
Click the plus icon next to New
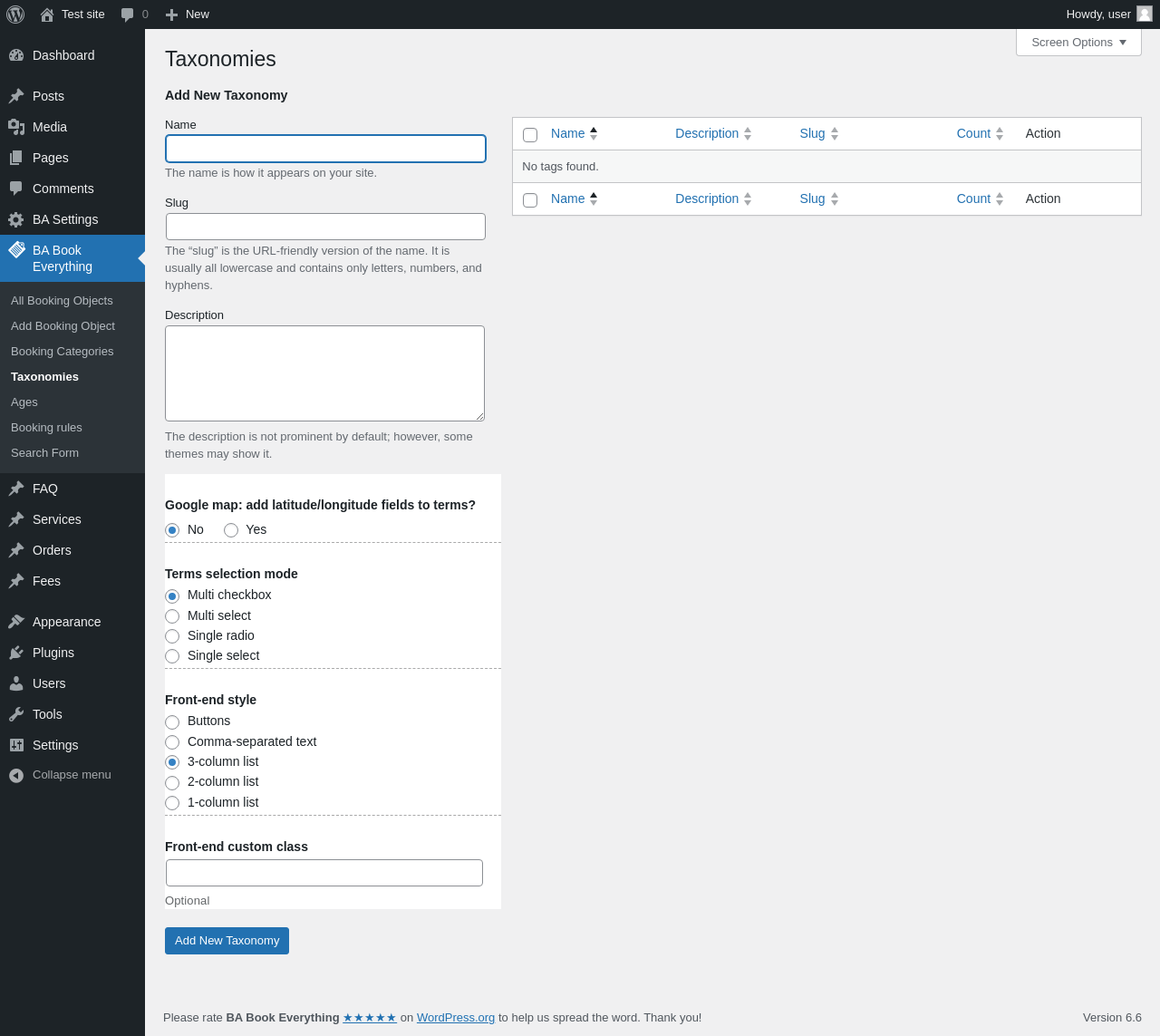171,15
